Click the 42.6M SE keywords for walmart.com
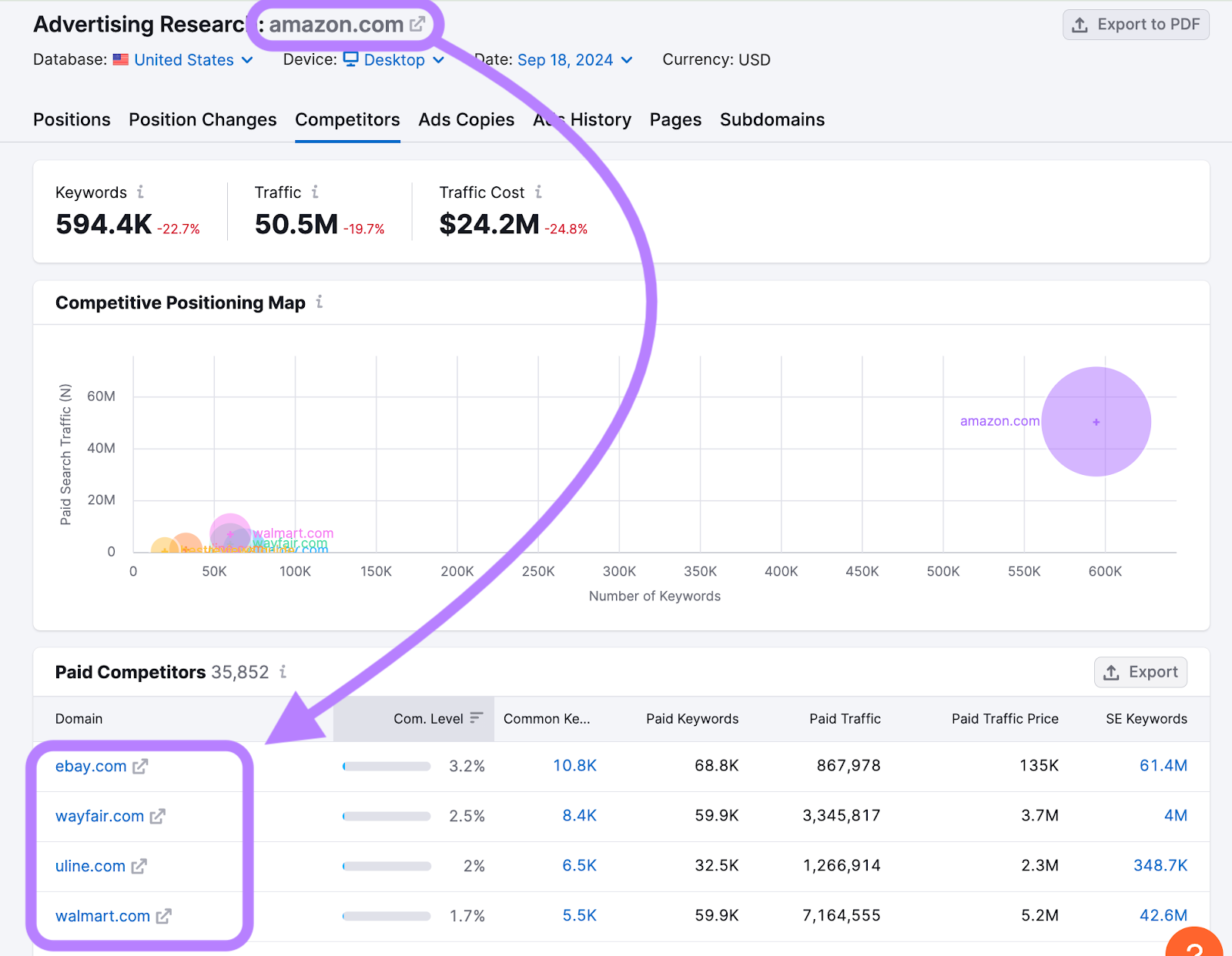The image size is (1232, 956). tap(1163, 916)
